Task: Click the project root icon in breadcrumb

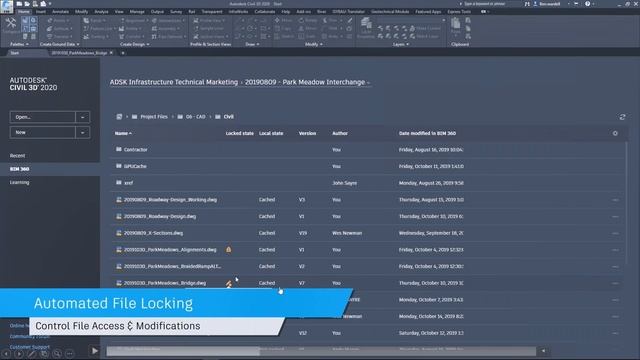Action: [x=119, y=117]
